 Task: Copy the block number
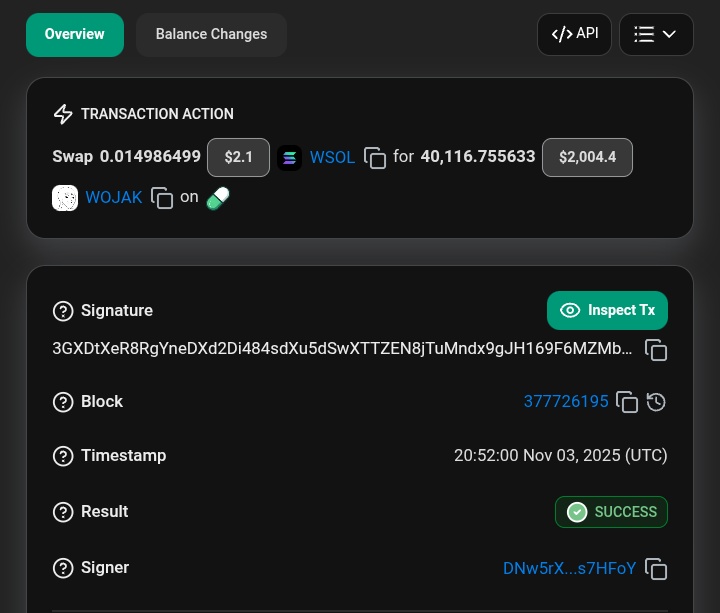click(x=627, y=402)
